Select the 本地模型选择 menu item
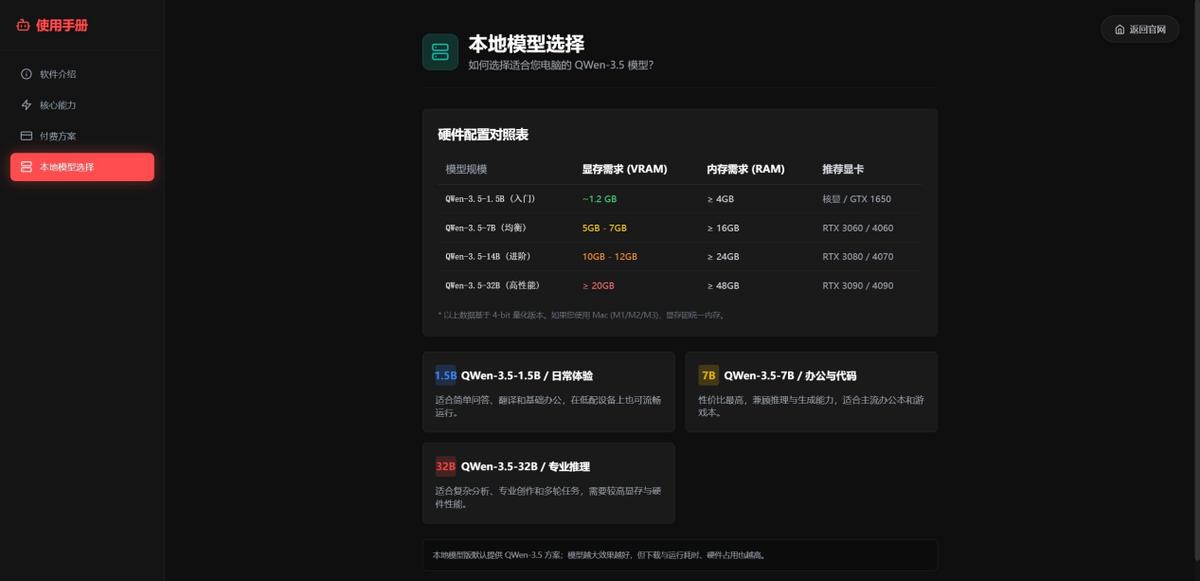 tap(82, 167)
